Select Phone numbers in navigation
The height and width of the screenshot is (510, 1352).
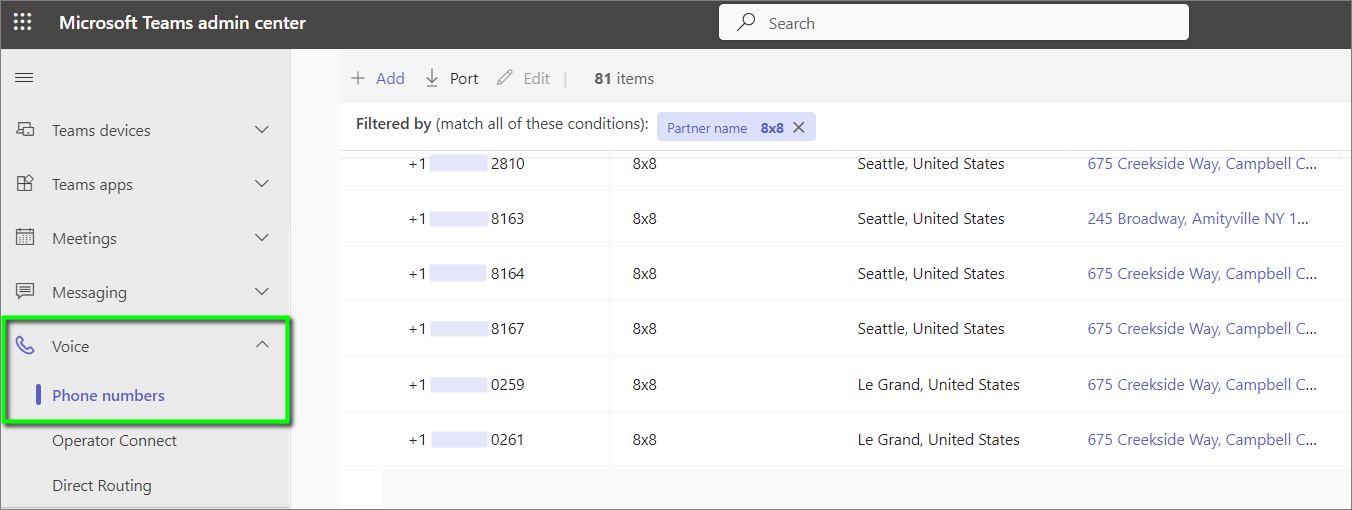click(x=108, y=396)
